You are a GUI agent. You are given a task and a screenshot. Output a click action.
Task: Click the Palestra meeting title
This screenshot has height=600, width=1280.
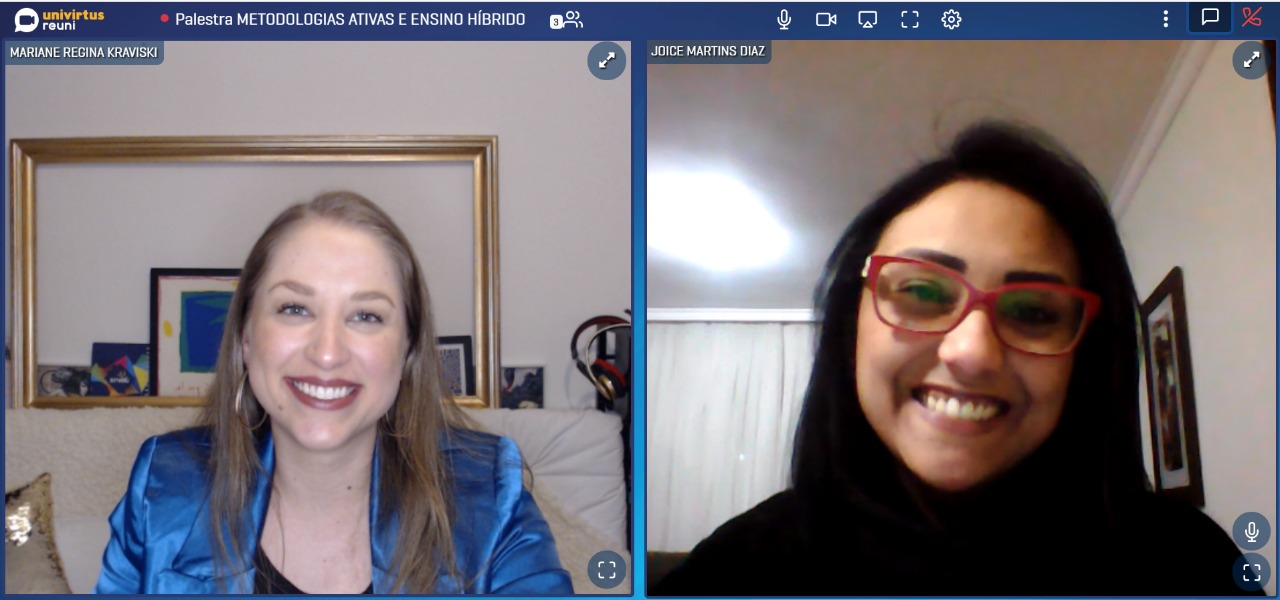coord(350,19)
